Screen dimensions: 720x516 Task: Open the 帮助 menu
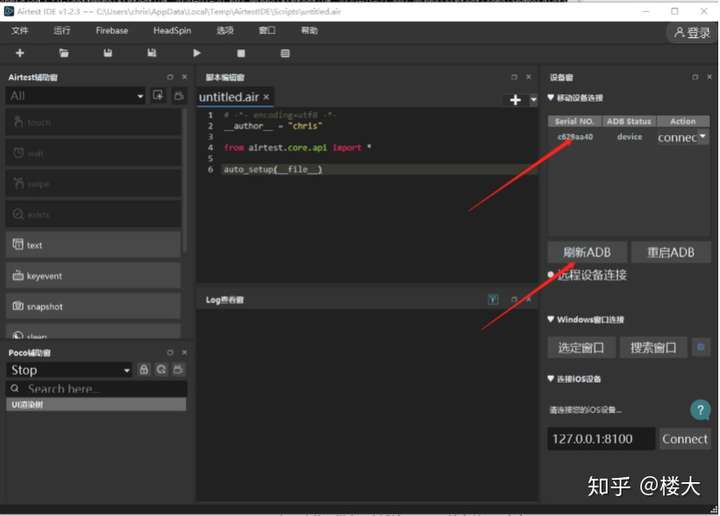[x=309, y=30]
